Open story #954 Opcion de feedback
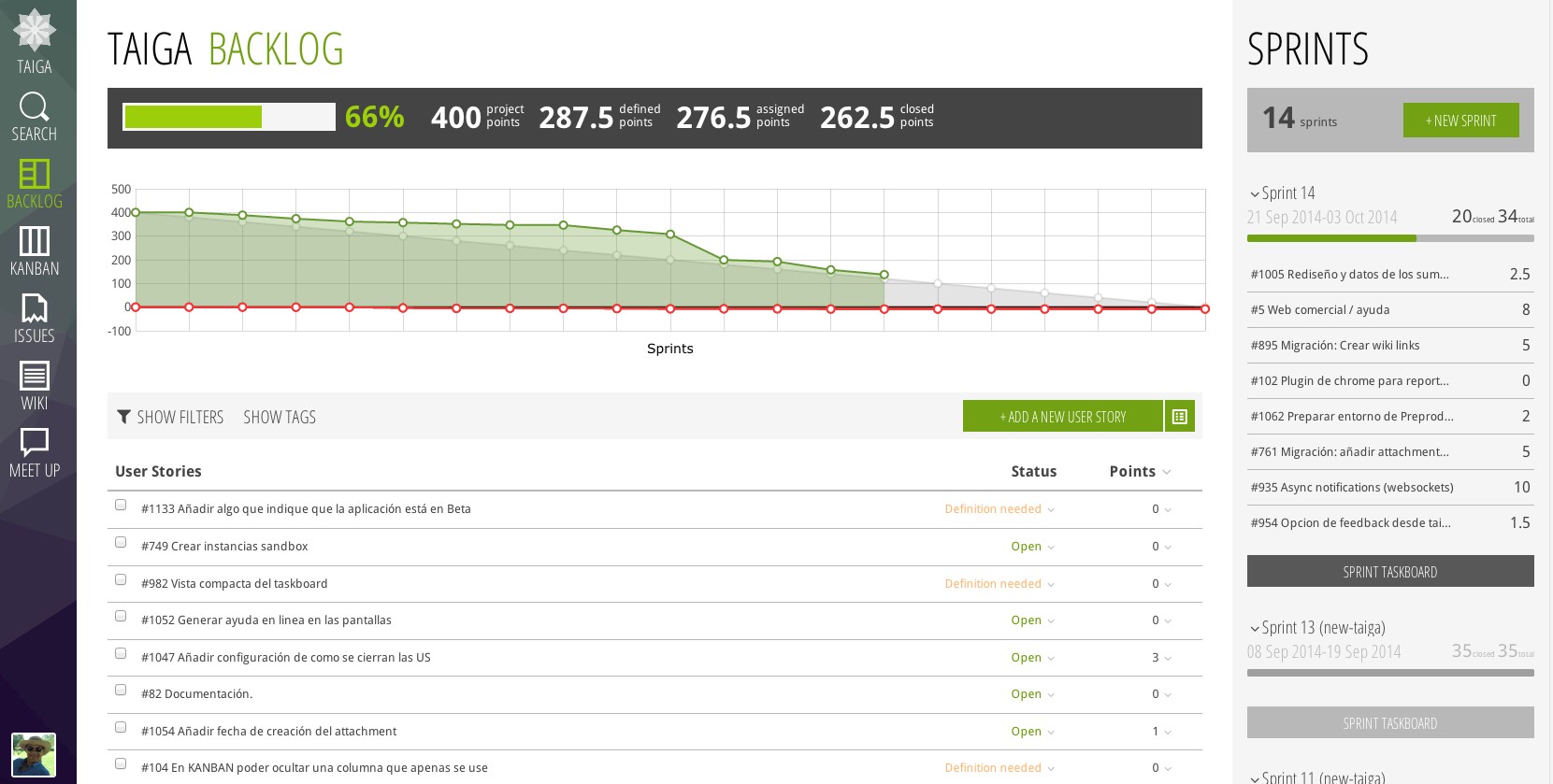 click(1351, 523)
